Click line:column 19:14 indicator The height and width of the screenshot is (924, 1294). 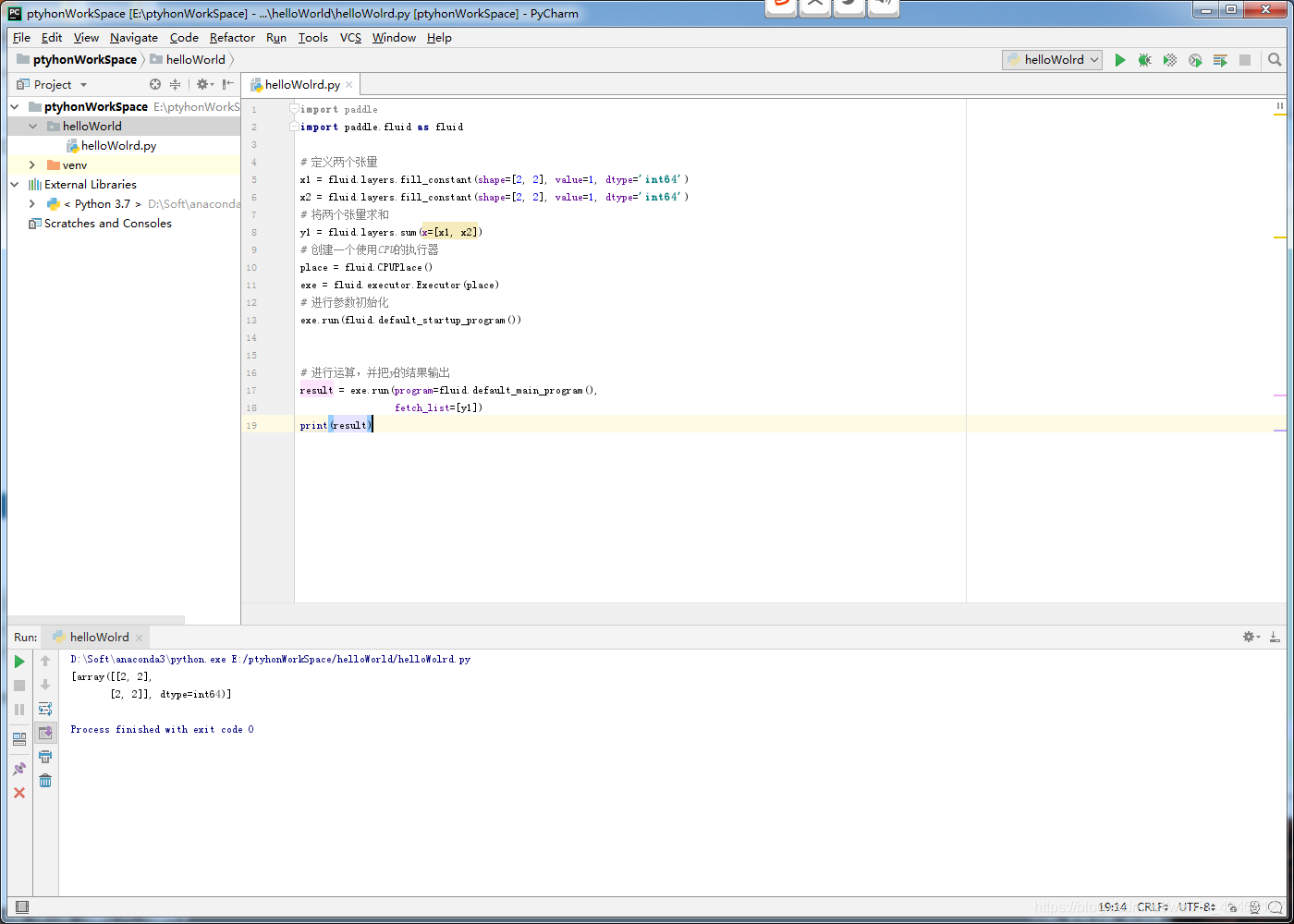click(x=1113, y=907)
